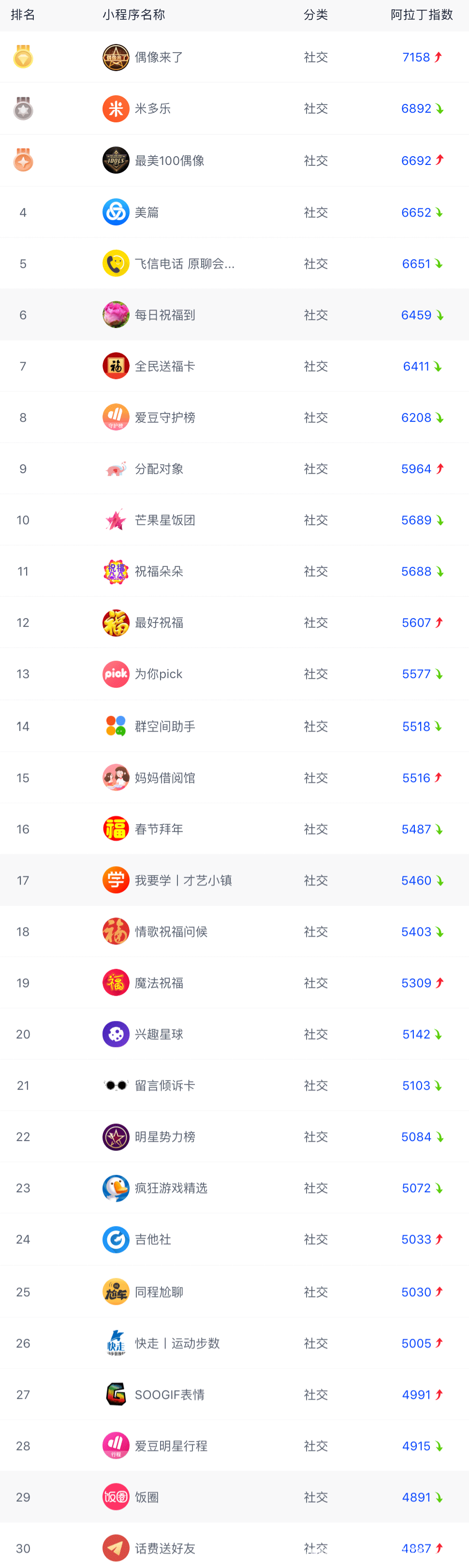Click the 群空间助手 colorful dots icon
The image size is (469, 1568).
pos(116,725)
